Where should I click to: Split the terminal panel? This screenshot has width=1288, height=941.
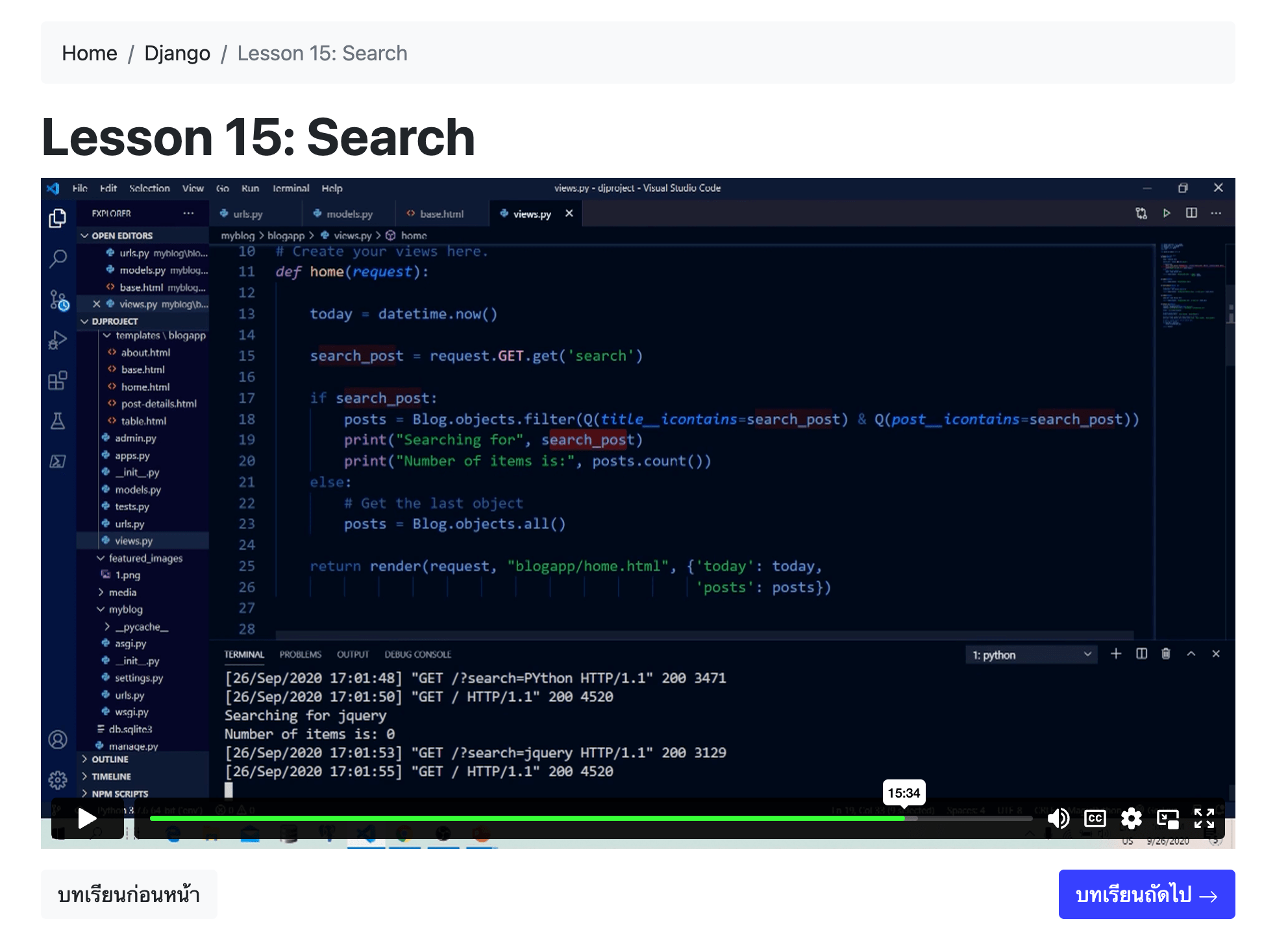1141,654
